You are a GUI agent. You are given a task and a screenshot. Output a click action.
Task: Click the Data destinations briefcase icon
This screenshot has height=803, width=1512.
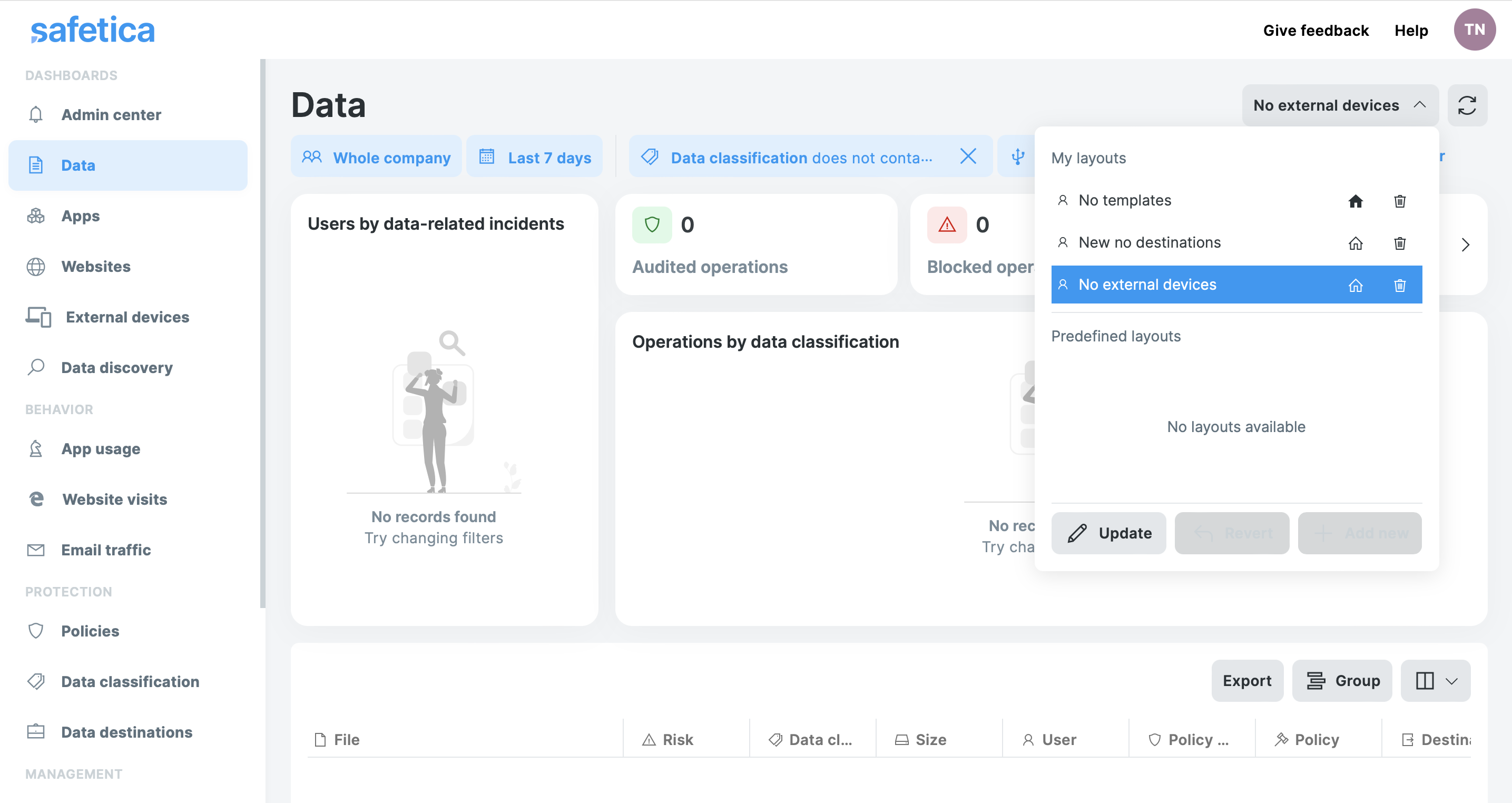[x=36, y=731]
